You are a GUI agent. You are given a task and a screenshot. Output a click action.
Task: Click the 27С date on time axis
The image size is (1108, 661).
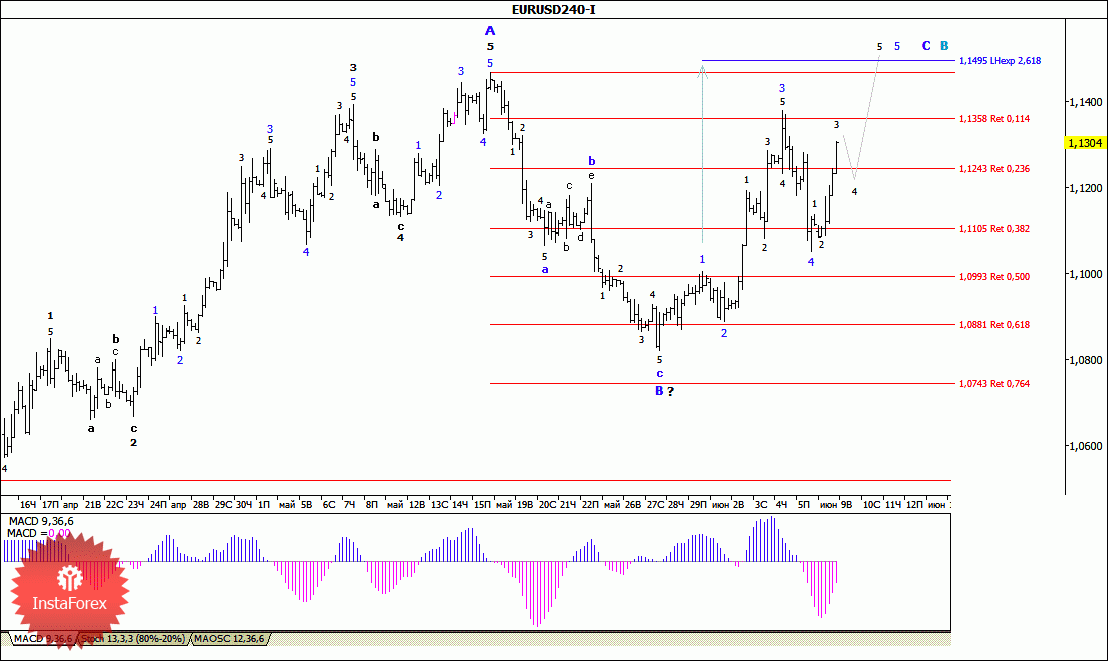pos(655,505)
